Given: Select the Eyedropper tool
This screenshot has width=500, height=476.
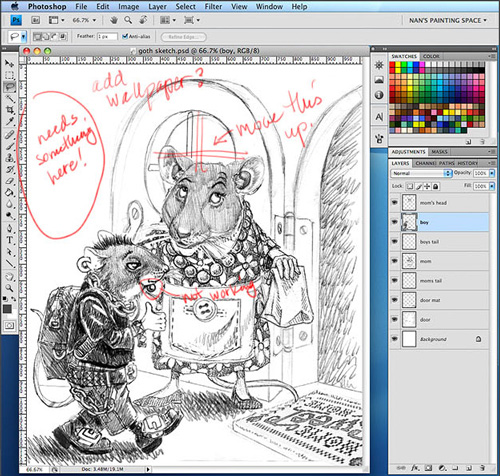Looking at the screenshot, I should 10,122.
